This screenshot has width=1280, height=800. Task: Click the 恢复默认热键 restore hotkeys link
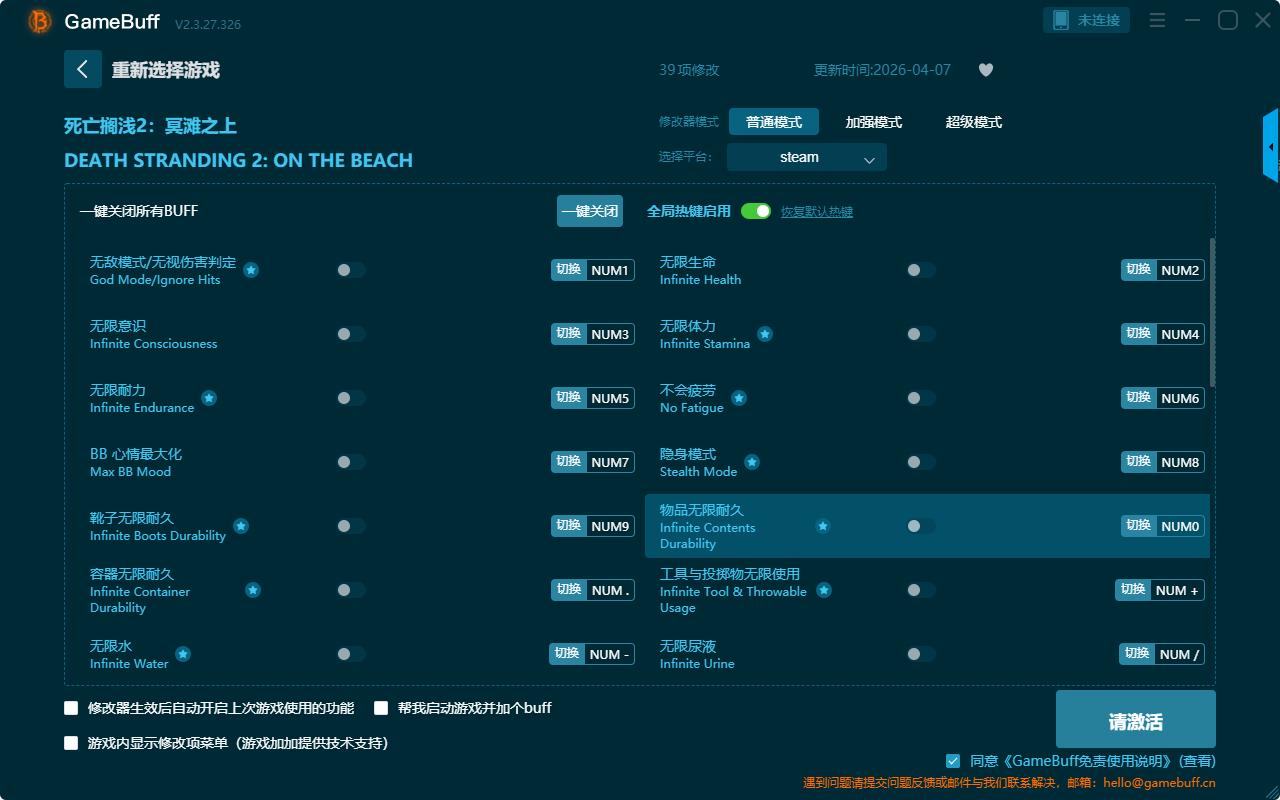[816, 212]
